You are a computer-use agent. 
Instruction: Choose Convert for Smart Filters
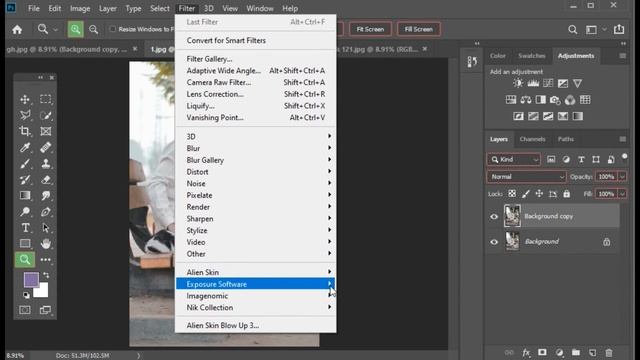click(x=256, y=40)
